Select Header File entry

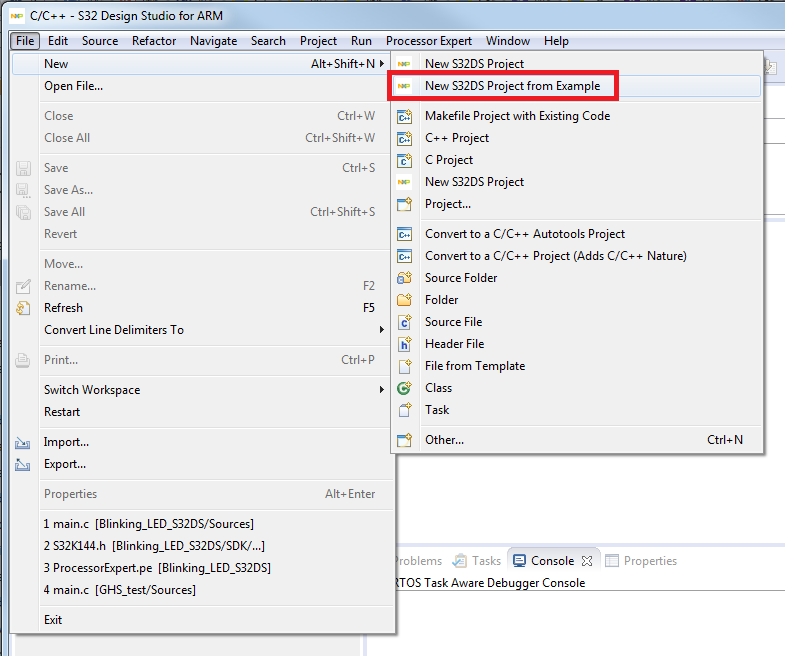pyautogui.click(x=577, y=344)
